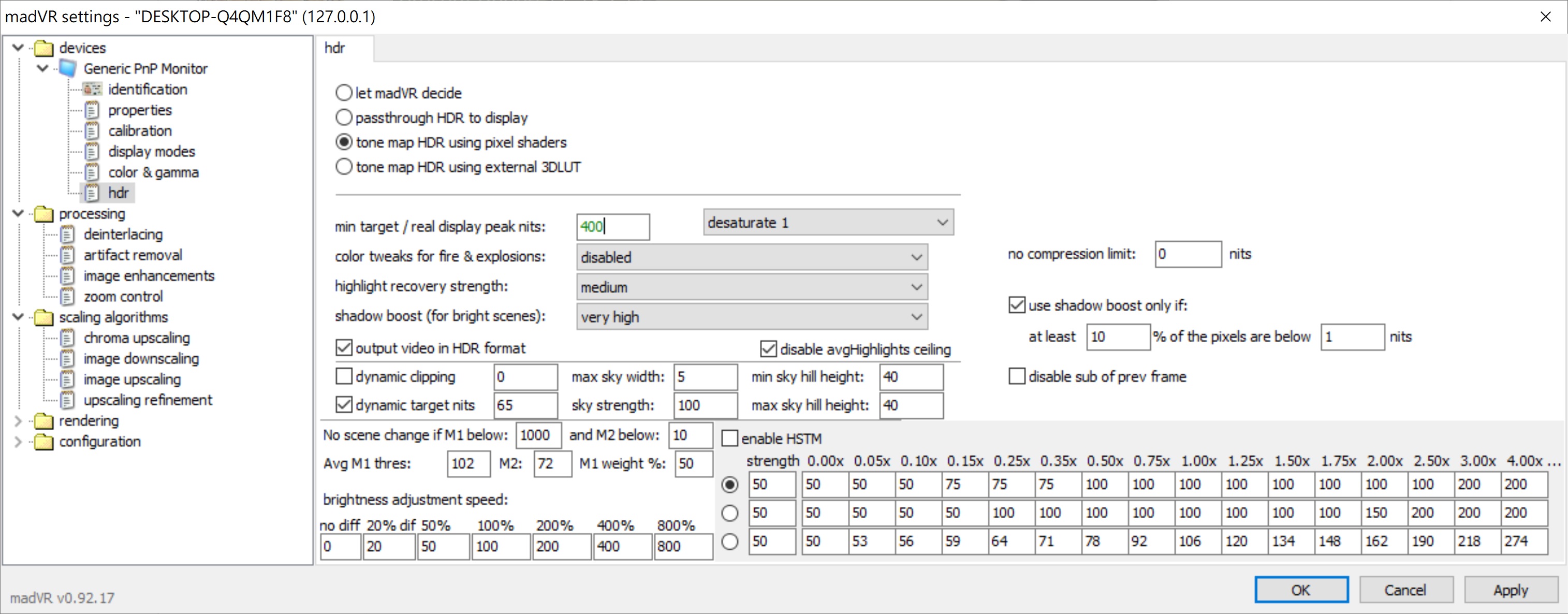Open the 'color & gamma' tree item
Screen dimensions: 1568x614
(153, 172)
